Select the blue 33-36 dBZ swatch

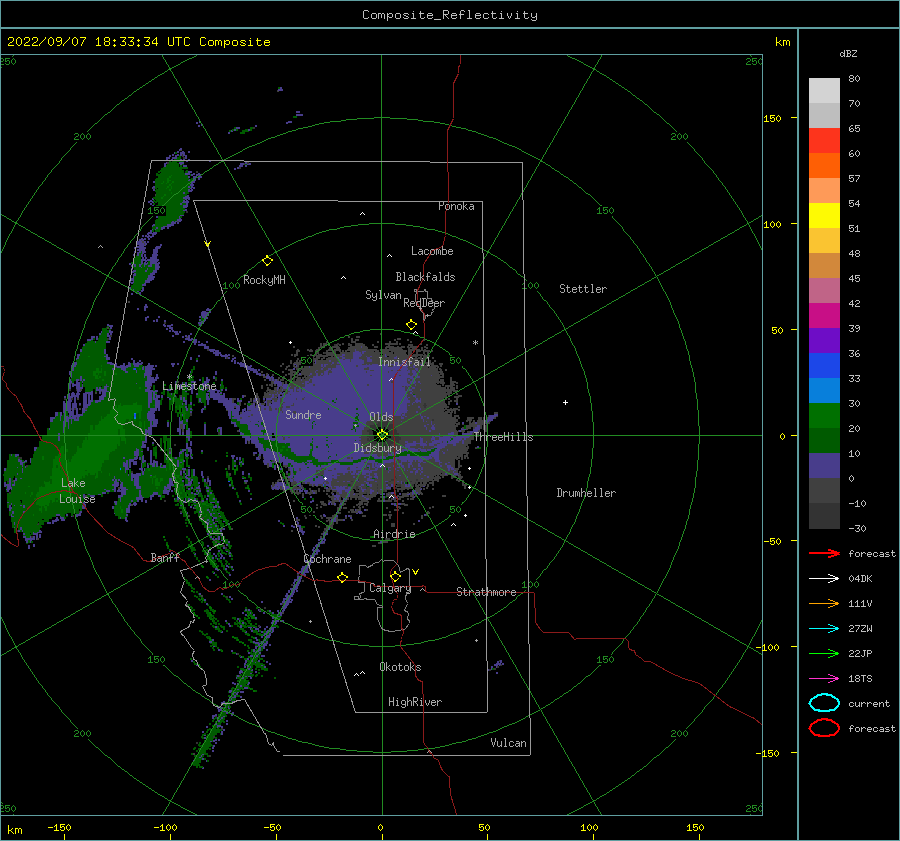824,366
